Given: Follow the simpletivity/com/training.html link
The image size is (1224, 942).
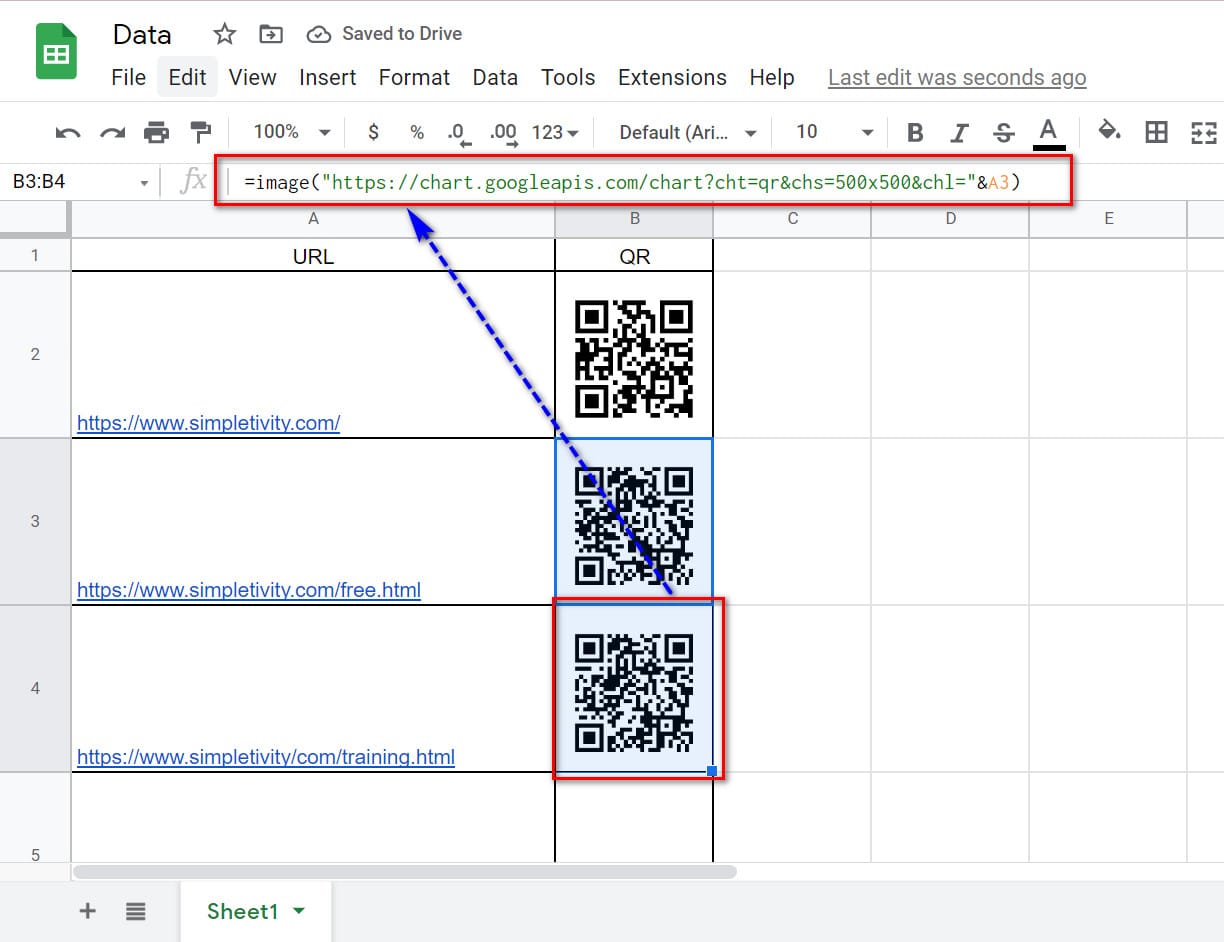Looking at the screenshot, I should point(266,757).
